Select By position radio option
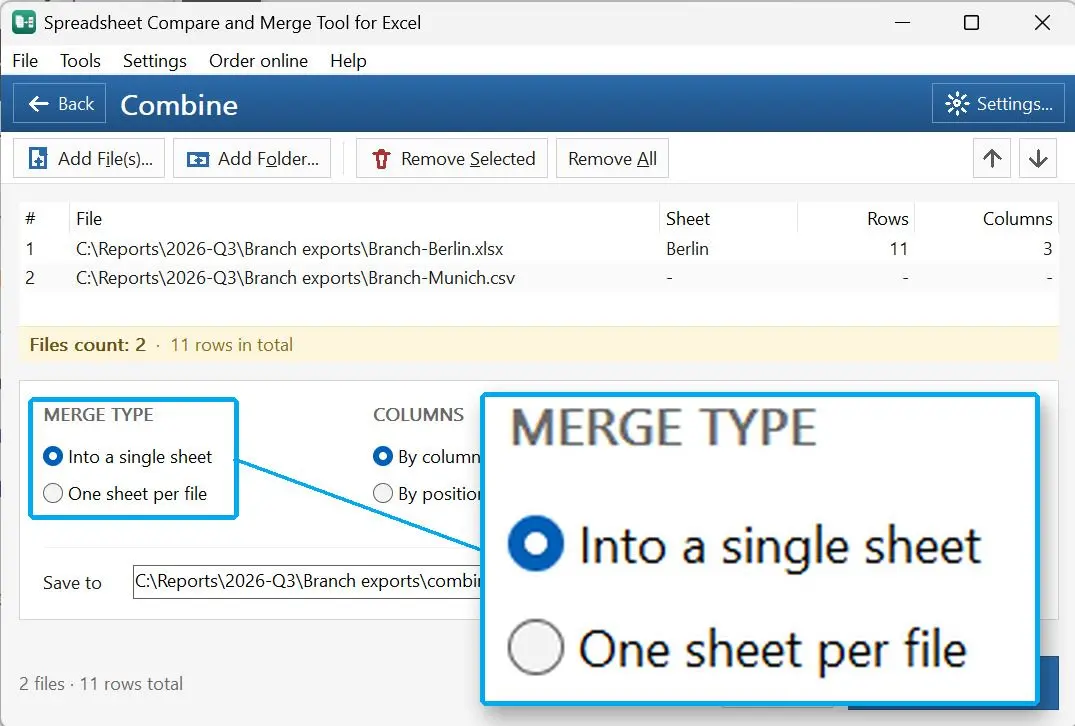Screen dimensions: 1075x726 pos(426,494)
